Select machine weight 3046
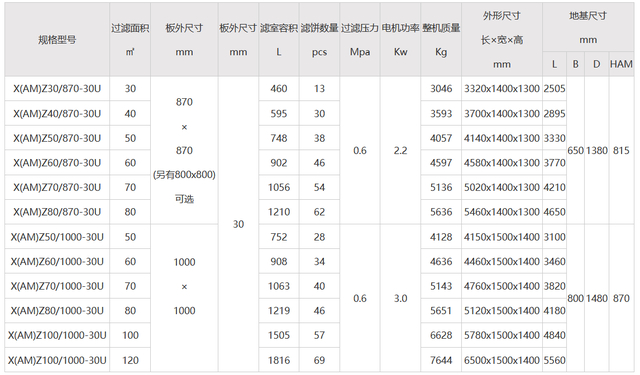This screenshot has width=640, height=375. coord(441,89)
